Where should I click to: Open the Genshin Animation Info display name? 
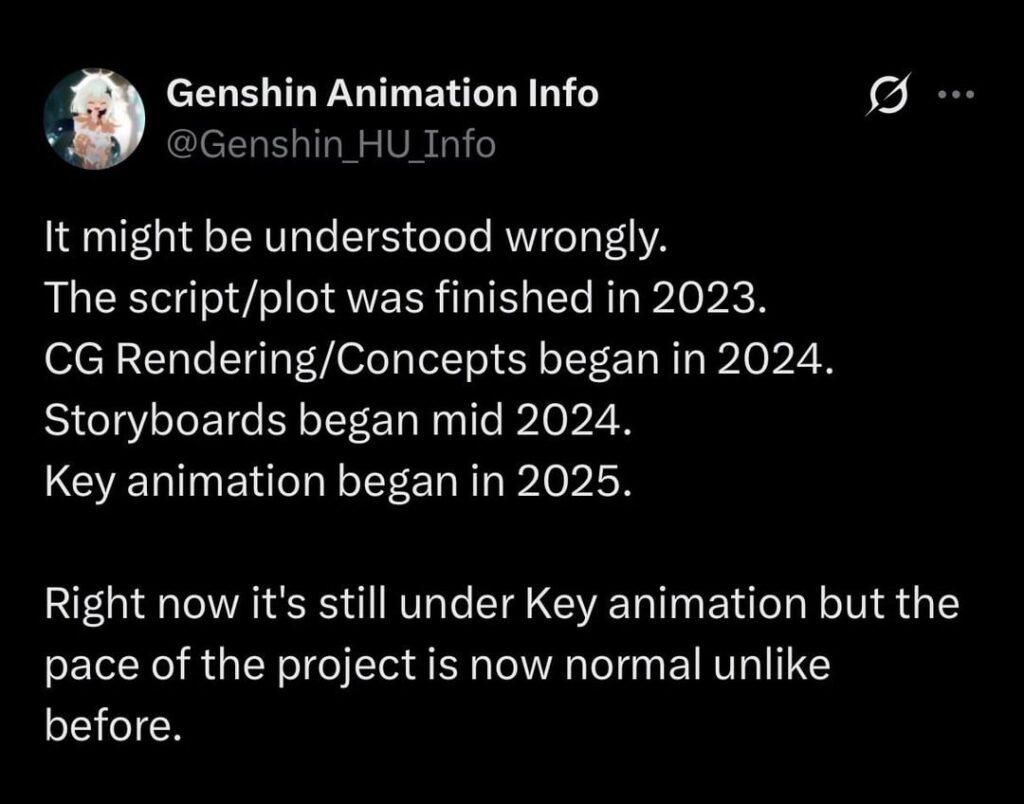pyautogui.click(x=382, y=95)
